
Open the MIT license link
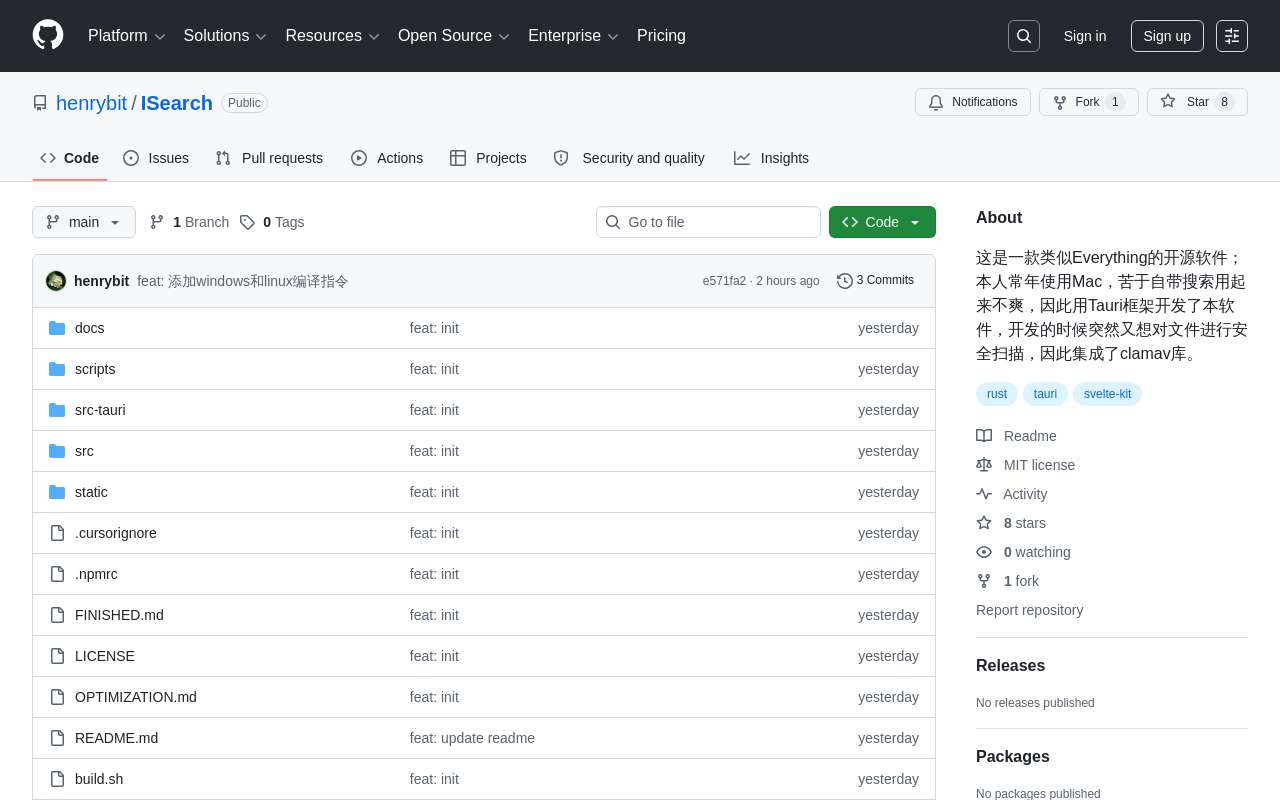[1039, 465]
